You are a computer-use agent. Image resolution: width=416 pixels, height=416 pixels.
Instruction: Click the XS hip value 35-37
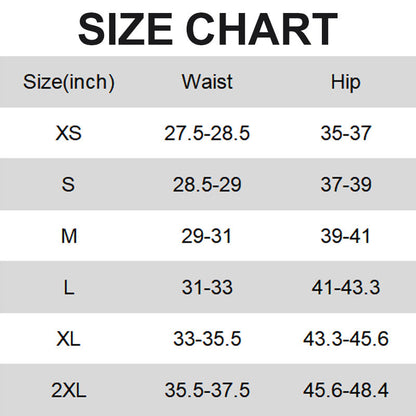pyautogui.click(x=346, y=133)
